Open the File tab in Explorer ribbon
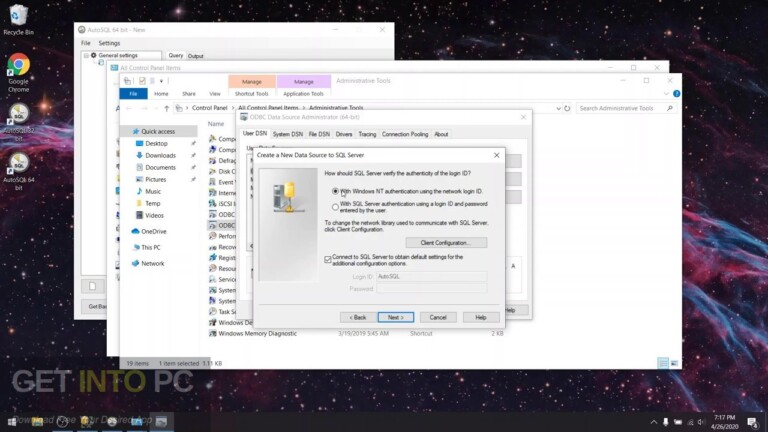The height and width of the screenshot is (432, 768). [133, 94]
